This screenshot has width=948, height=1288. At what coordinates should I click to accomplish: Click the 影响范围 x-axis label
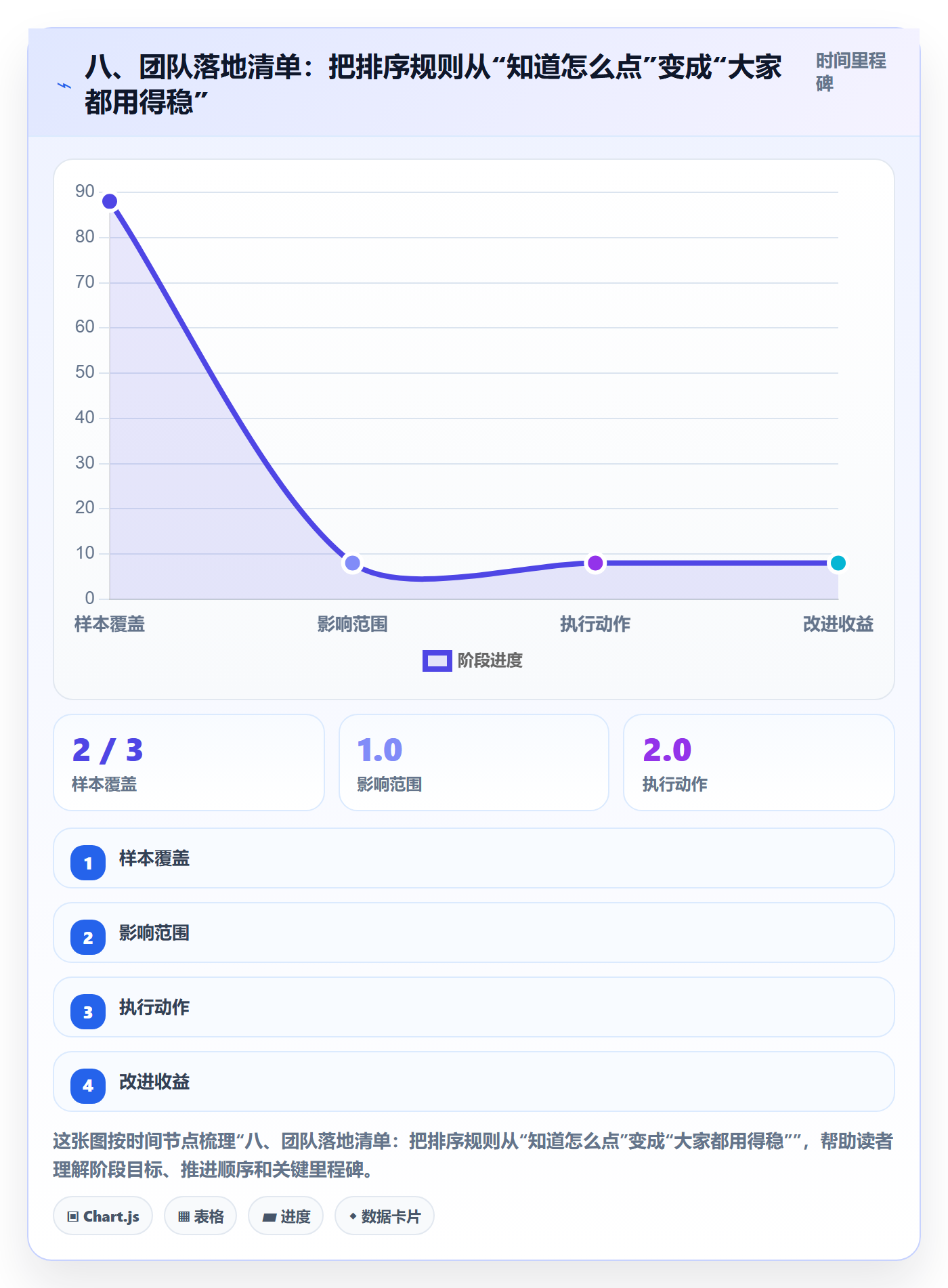(352, 624)
